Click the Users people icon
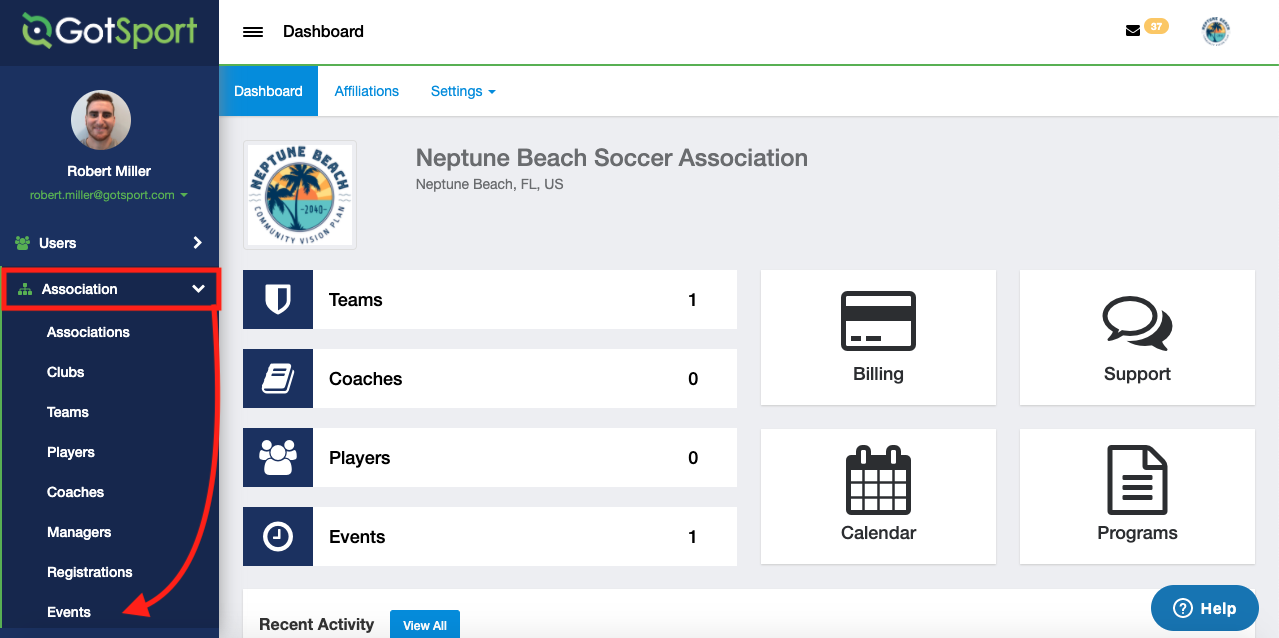Viewport: 1279px width, 638px height. 23,243
